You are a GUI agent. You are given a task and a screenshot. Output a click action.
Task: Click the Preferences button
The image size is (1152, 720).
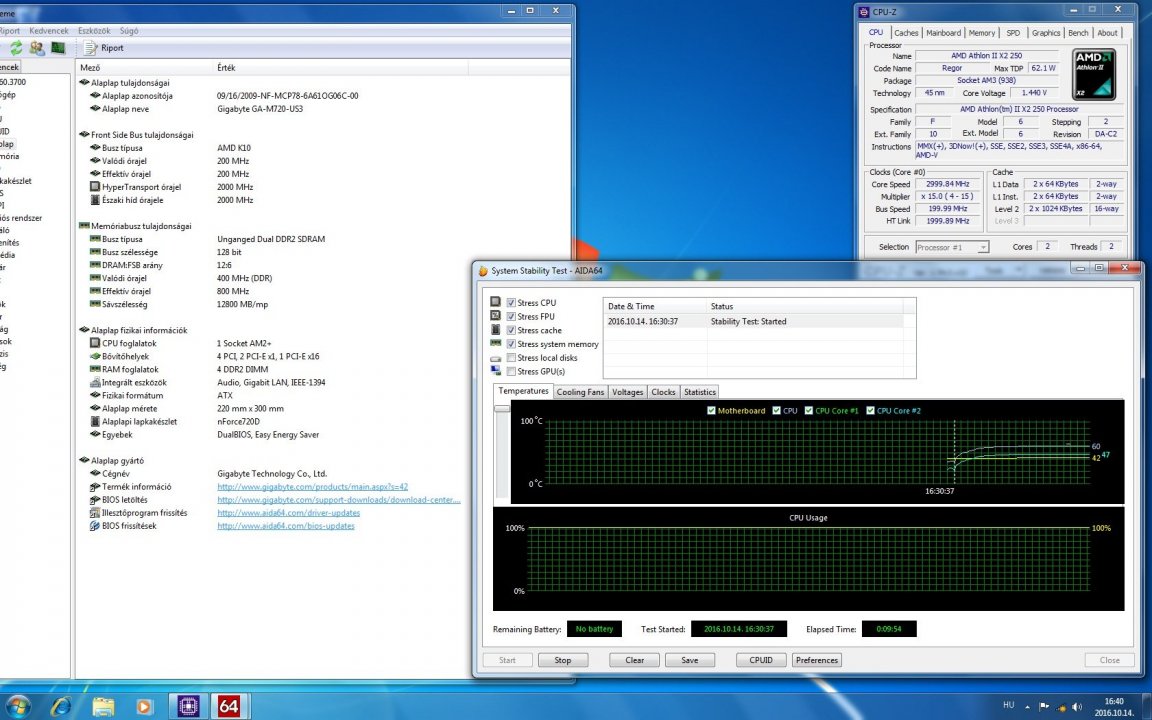[817, 660]
